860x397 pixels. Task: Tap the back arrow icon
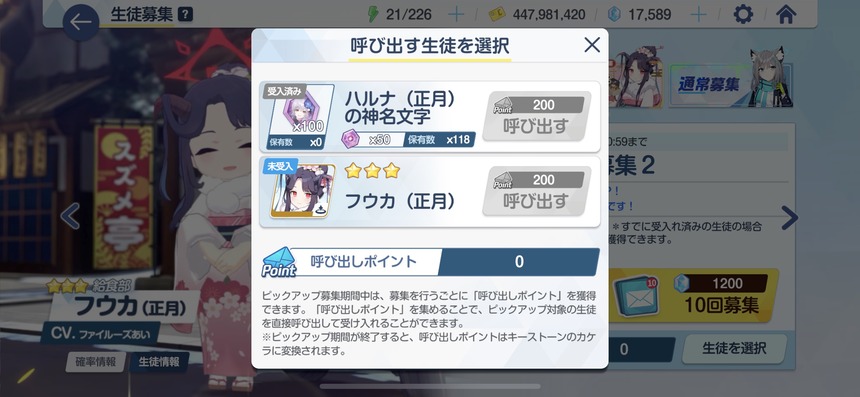click(81, 22)
